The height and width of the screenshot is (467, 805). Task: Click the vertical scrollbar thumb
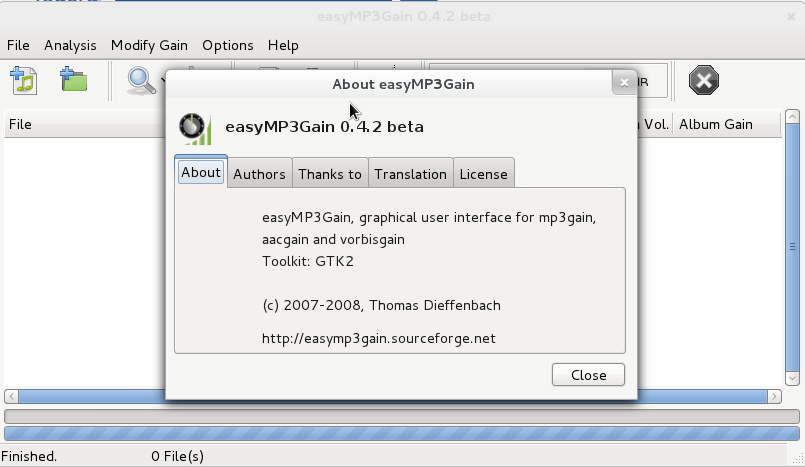tap(792, 247)
